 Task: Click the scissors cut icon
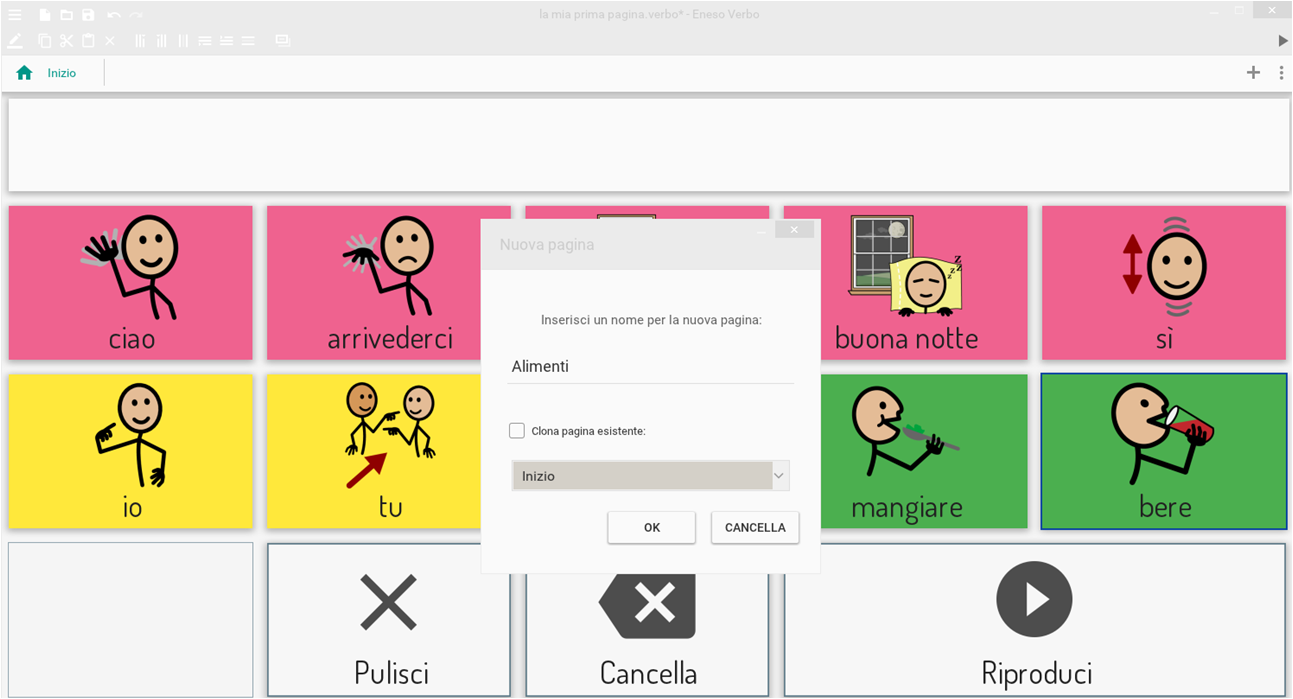[66, 41]
